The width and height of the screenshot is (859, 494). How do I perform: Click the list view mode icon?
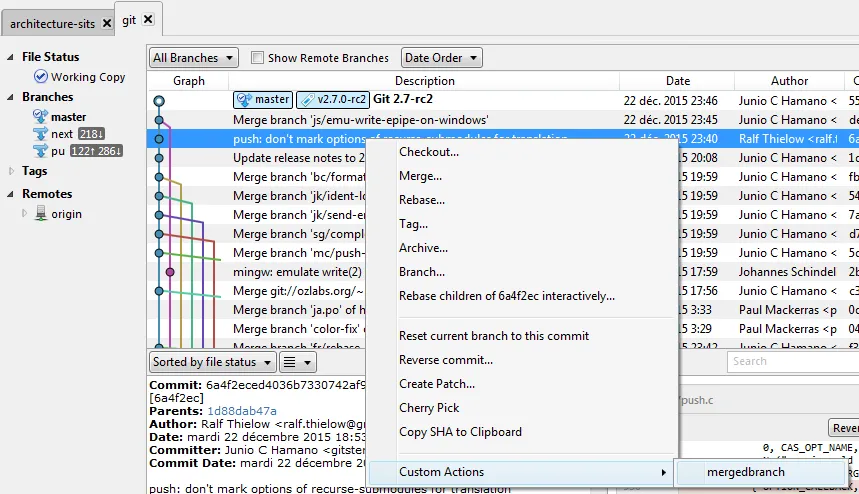tap(290, 362)
